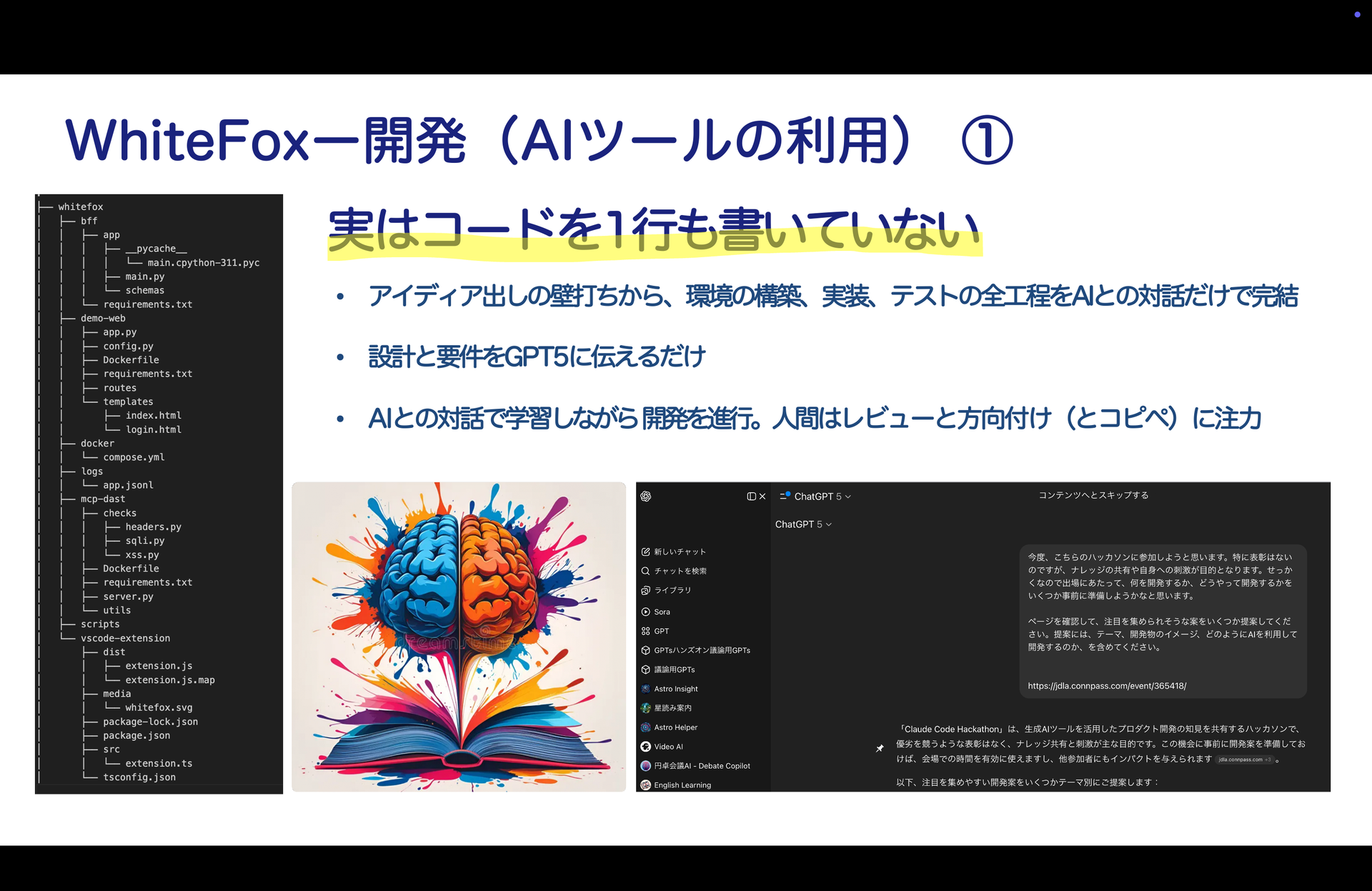Image resolution: width=1372 pixels, height=891 pixels.
Task: Click コンテンツへとスキップする link
Action: coord(1093,495)
